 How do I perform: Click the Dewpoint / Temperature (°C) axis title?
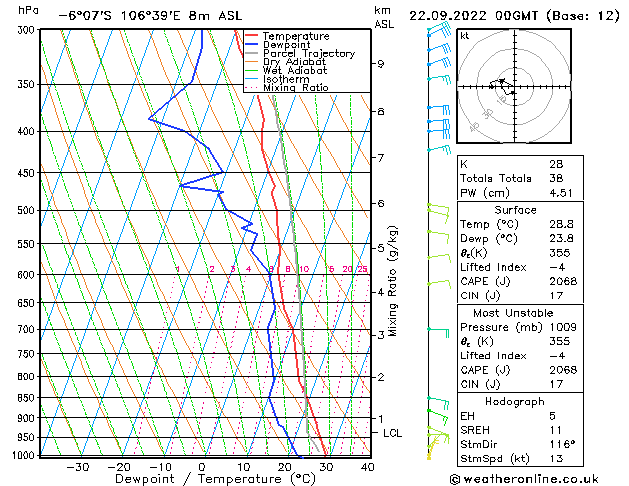215,479
